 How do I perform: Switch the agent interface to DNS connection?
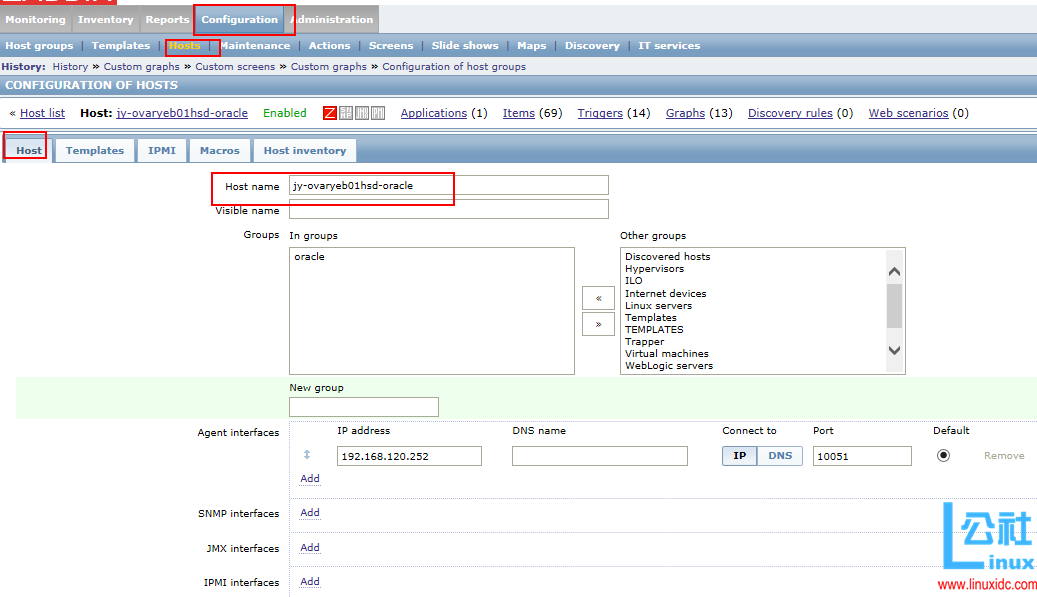(x=780, y=455)
